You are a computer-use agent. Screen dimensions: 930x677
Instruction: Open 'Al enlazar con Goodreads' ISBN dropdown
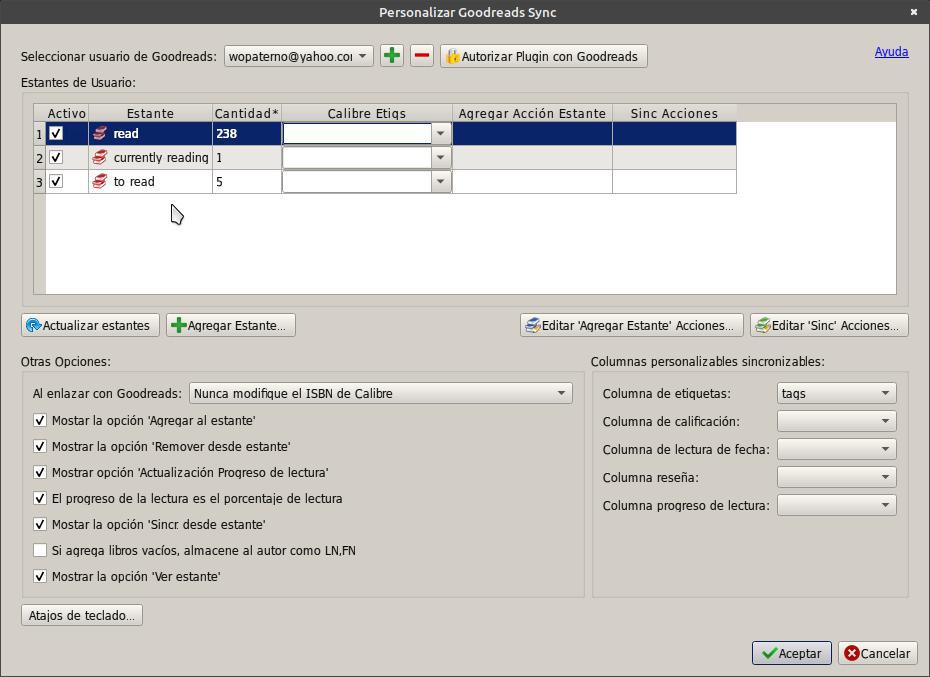pos(381,393)
